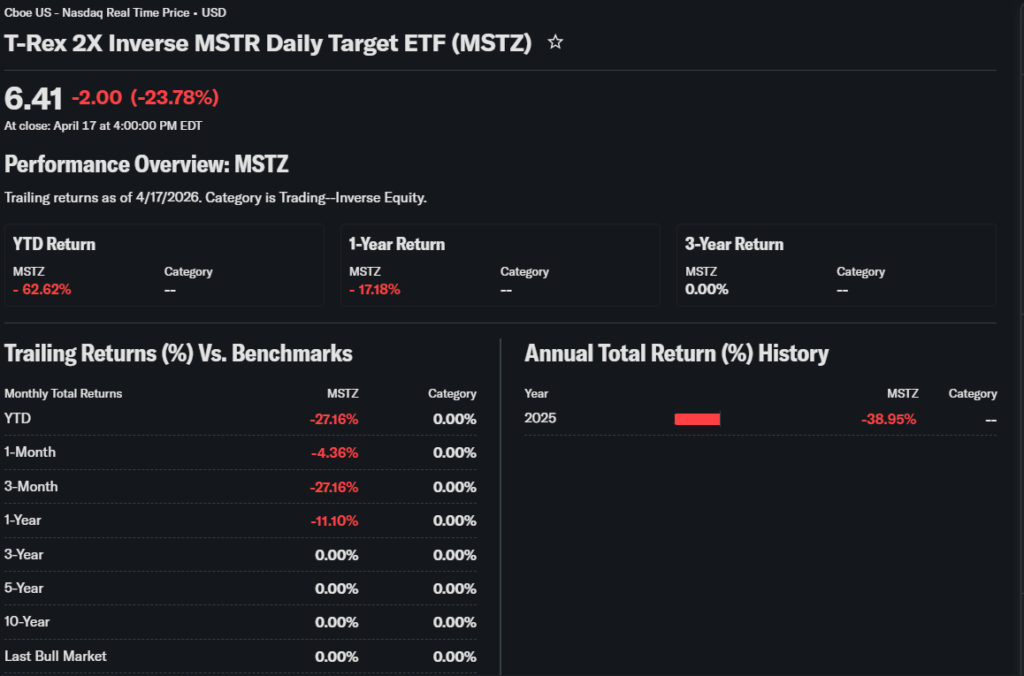Click the 2025 year row label
The width and height of the screenshot is (1024, 676).
[x=540, y=418]
